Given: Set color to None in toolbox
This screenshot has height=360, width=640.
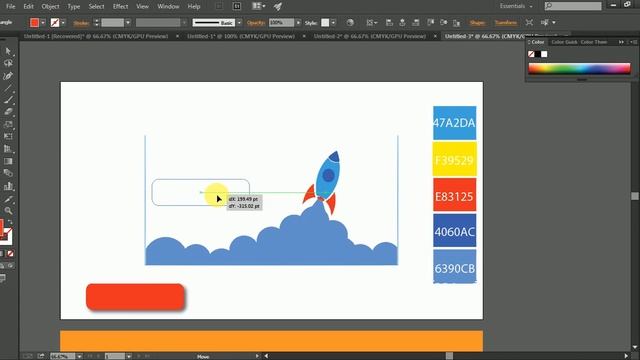Looking at the screenshot, I should (10, 253).
